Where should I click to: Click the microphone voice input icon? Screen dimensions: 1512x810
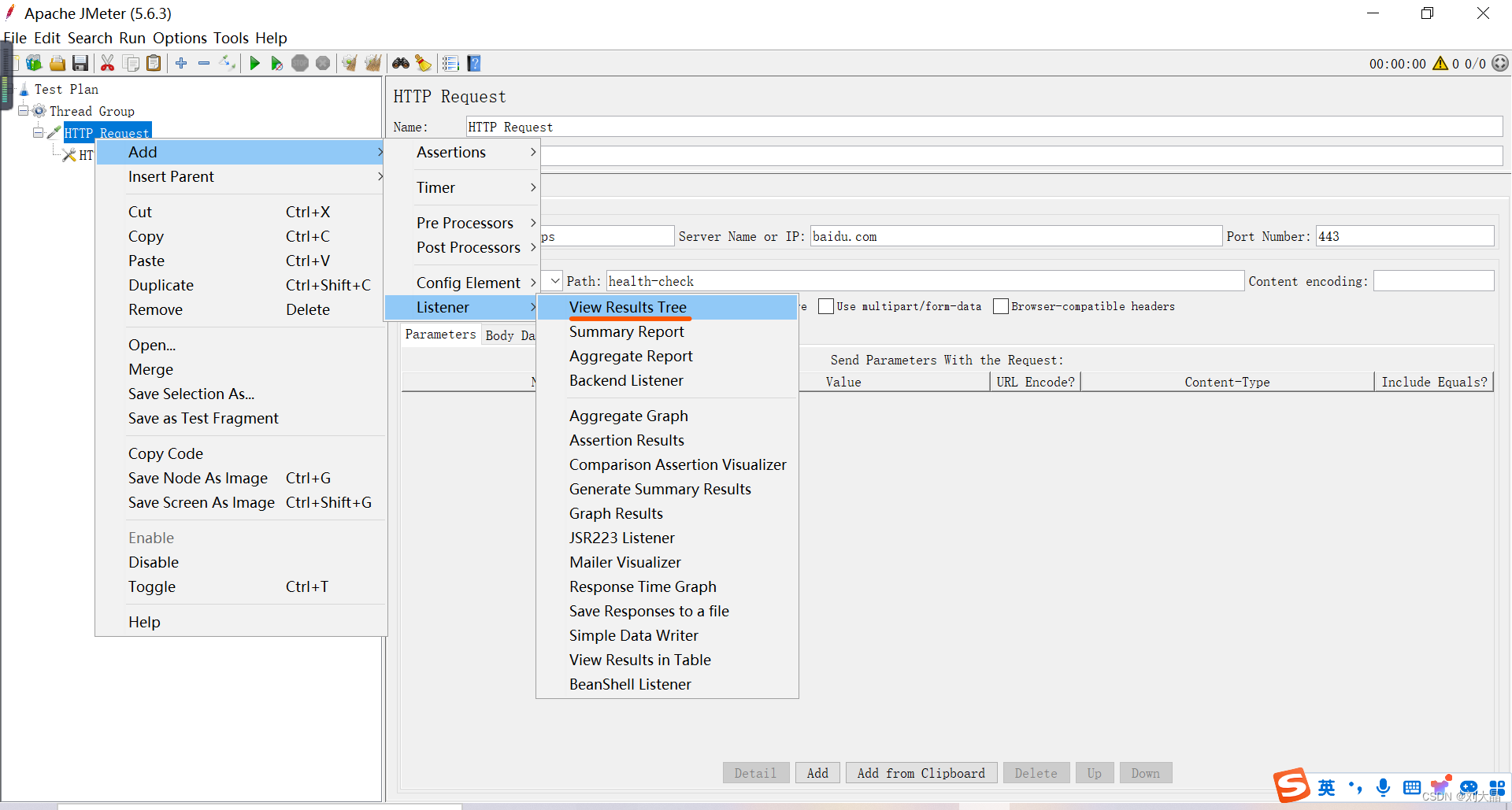pos(1383,787)
